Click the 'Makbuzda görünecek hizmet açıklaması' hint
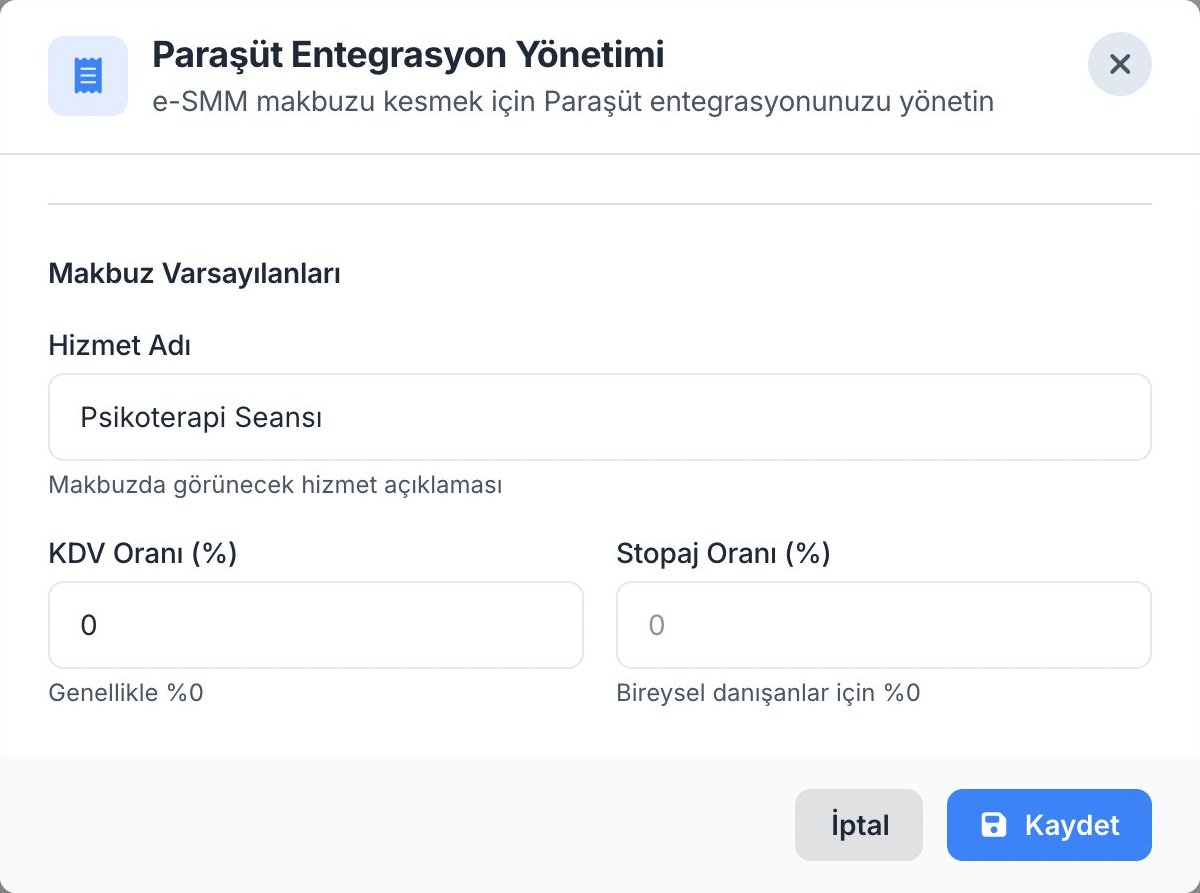This screenshot has height=893, width=1200. click(x=275, y=485)
